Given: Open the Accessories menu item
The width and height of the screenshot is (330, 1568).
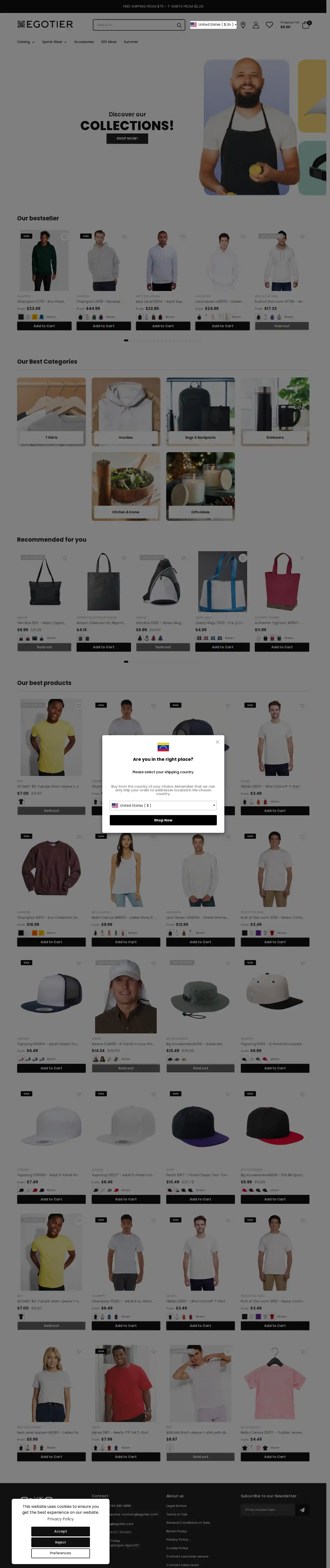Looking at the screenshot, I should click(x=84, y=42).
